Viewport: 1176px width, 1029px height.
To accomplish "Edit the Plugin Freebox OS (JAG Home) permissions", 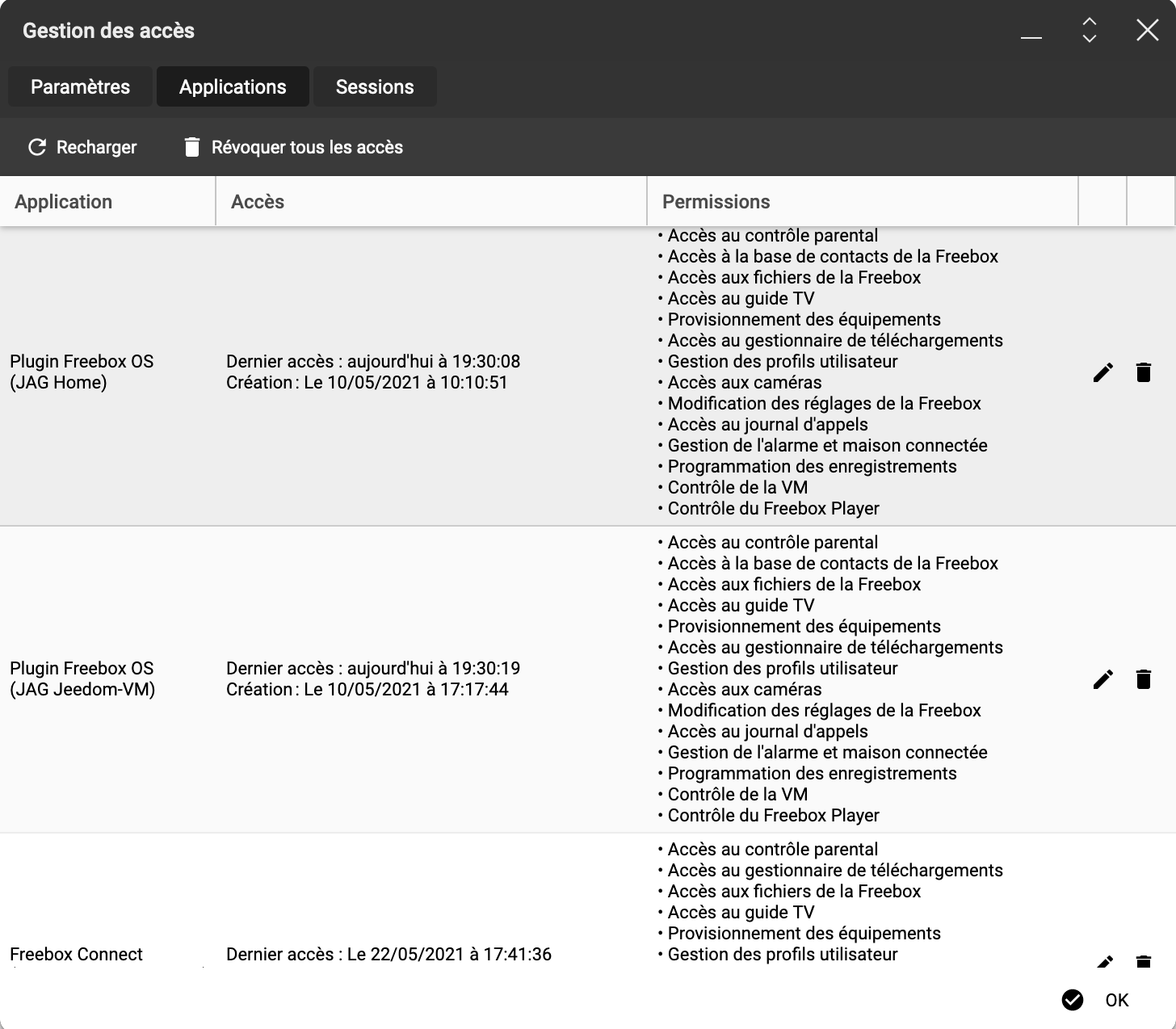I will click(x=1103, y=372).
